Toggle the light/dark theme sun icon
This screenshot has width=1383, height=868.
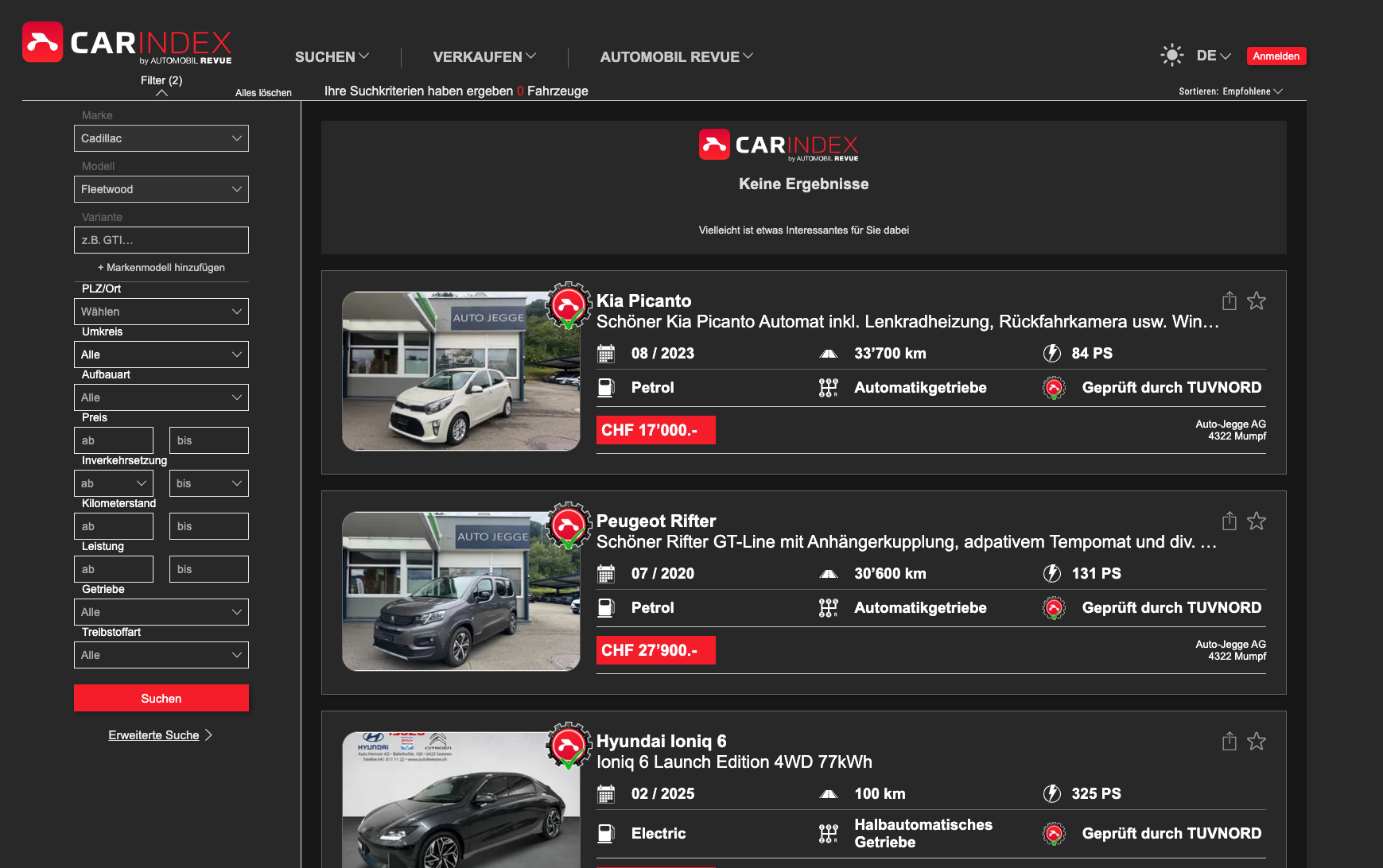1171,55
